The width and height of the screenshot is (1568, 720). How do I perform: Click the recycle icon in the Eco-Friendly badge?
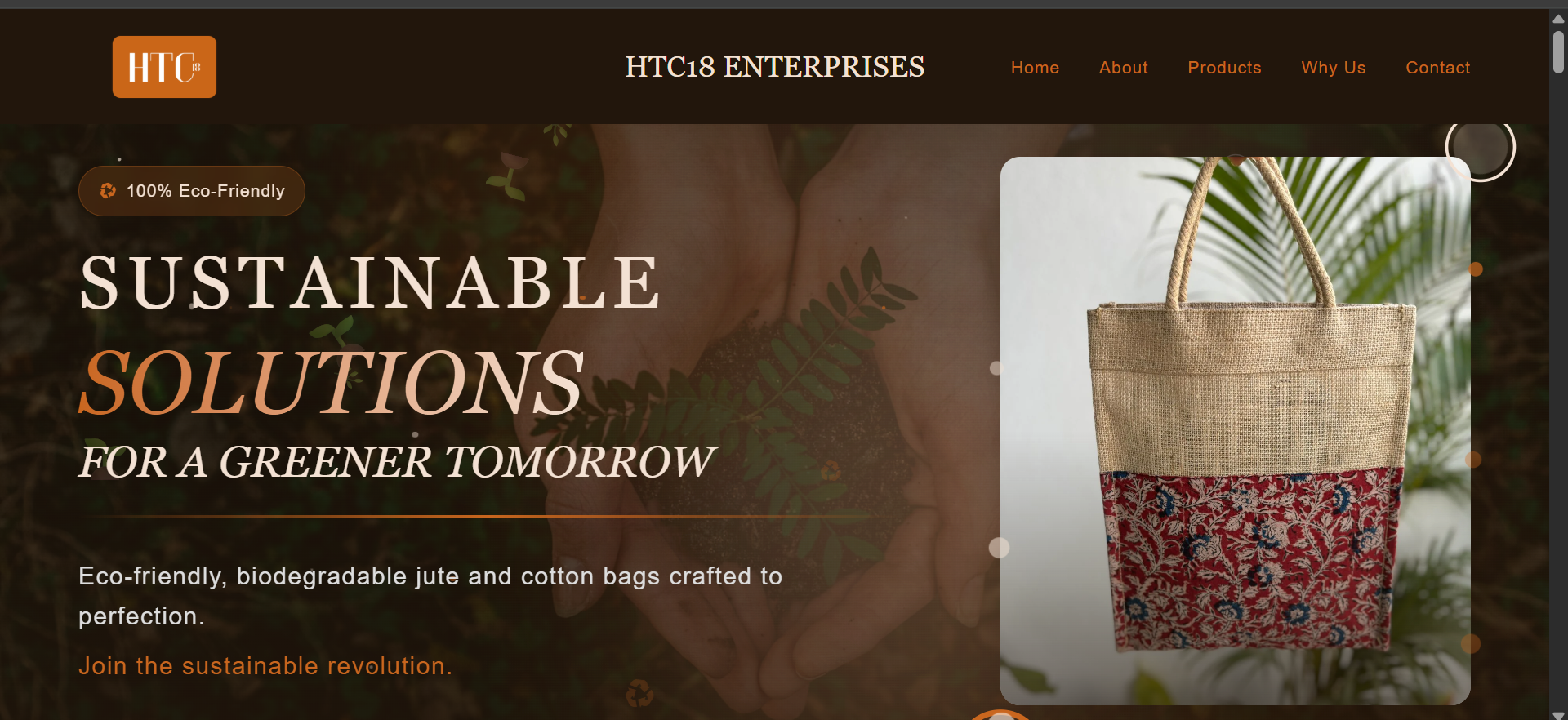108,191
